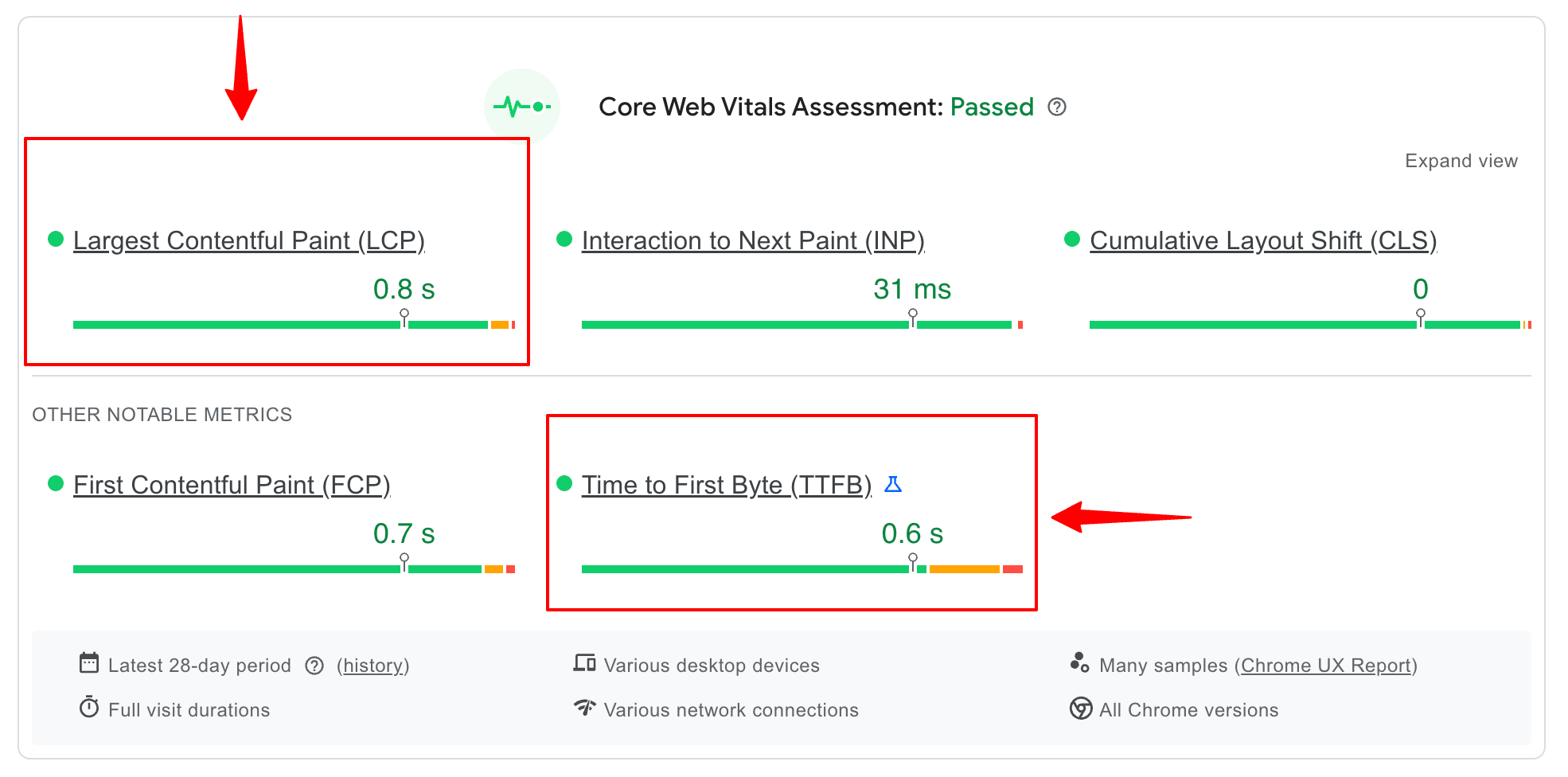Click the network connections wifi icon

pos(583,708)
